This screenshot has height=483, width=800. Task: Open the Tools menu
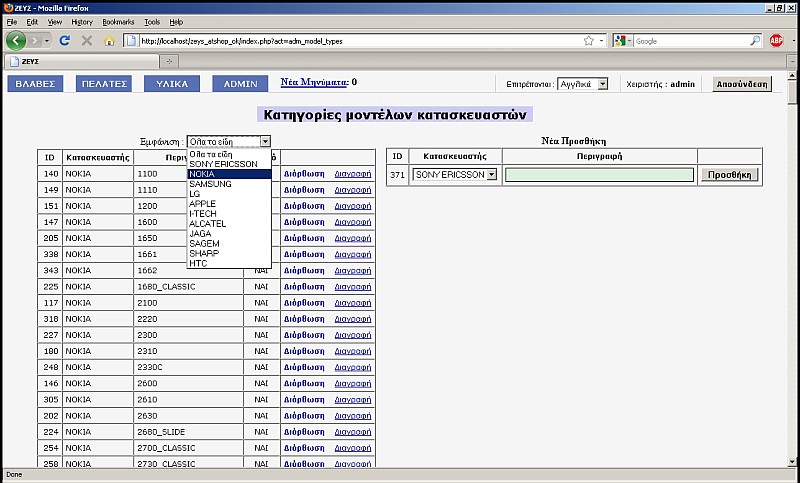pos(152,22)
